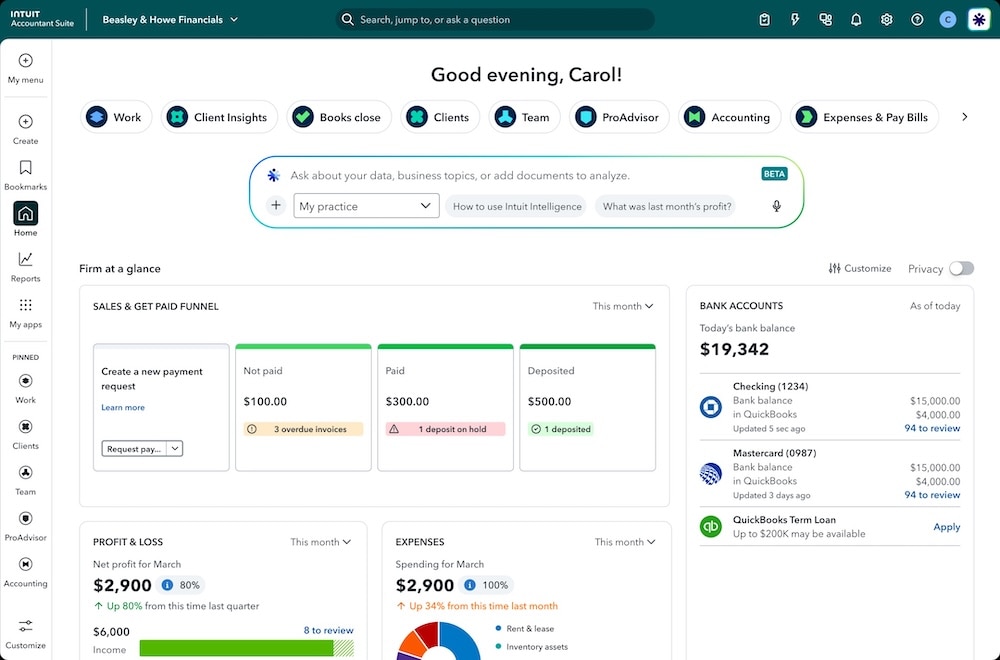Enable the Privacy toggle
The width and height of the screenshot is (1000, 660).
tap(962, 268)
